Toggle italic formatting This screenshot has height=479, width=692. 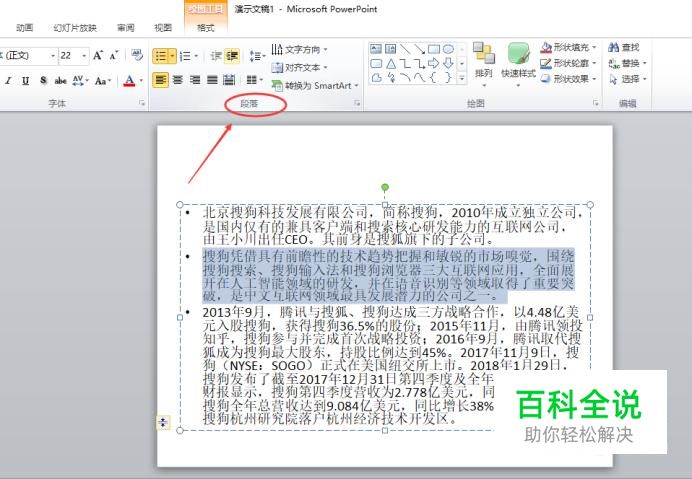click(x=8, y=81)
